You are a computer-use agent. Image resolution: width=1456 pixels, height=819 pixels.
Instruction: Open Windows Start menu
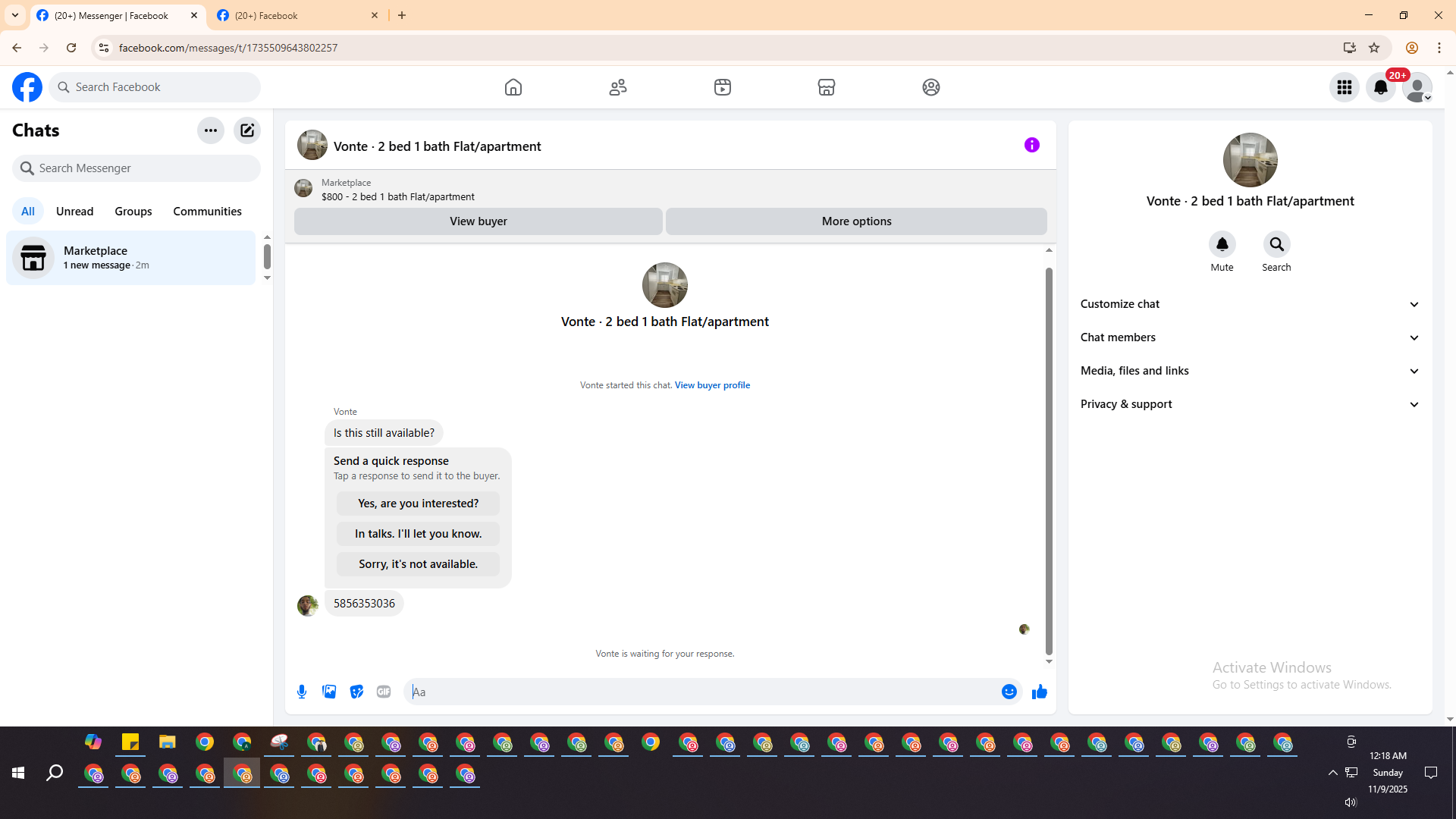18,773
